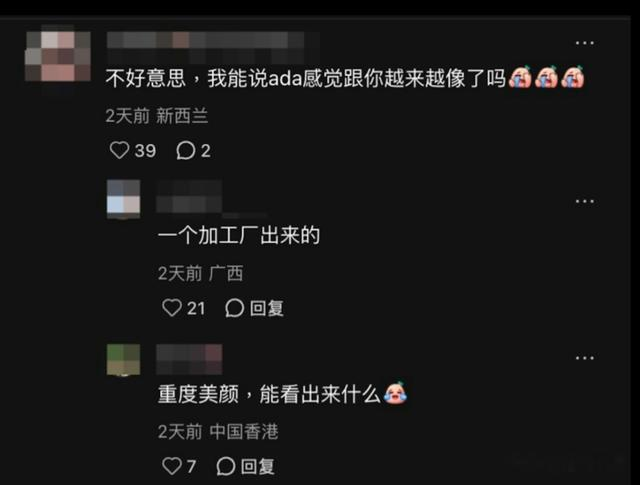
Task: Tap the reply bubble under 中国香港 comment
Action: (226, 466)
